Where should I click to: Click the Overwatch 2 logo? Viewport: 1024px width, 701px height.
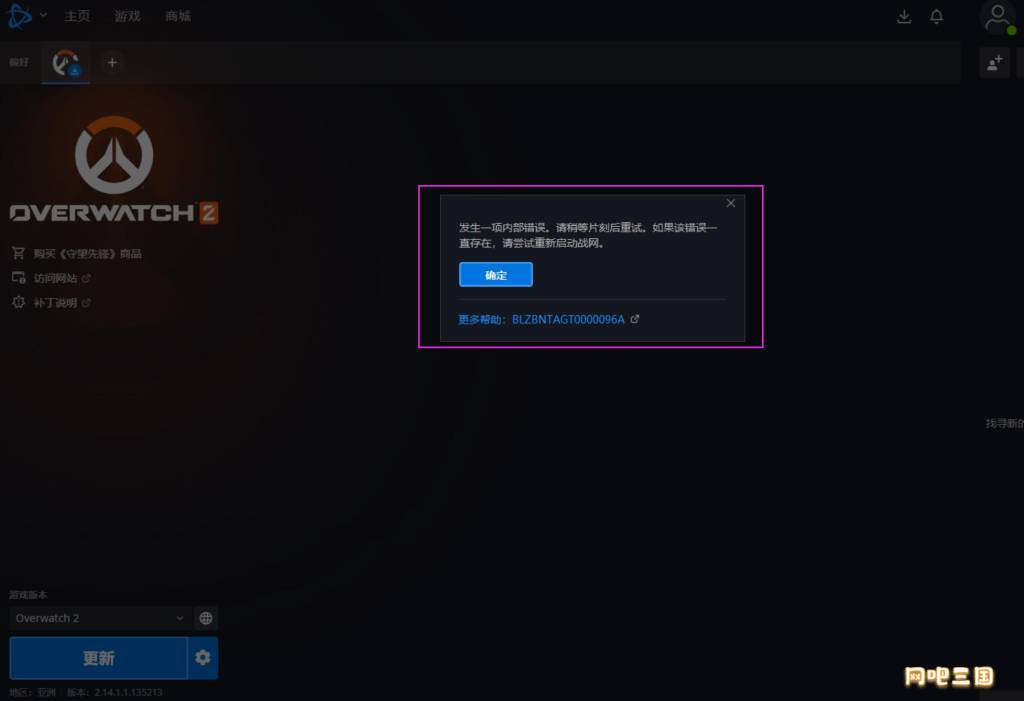pos(114,170)
